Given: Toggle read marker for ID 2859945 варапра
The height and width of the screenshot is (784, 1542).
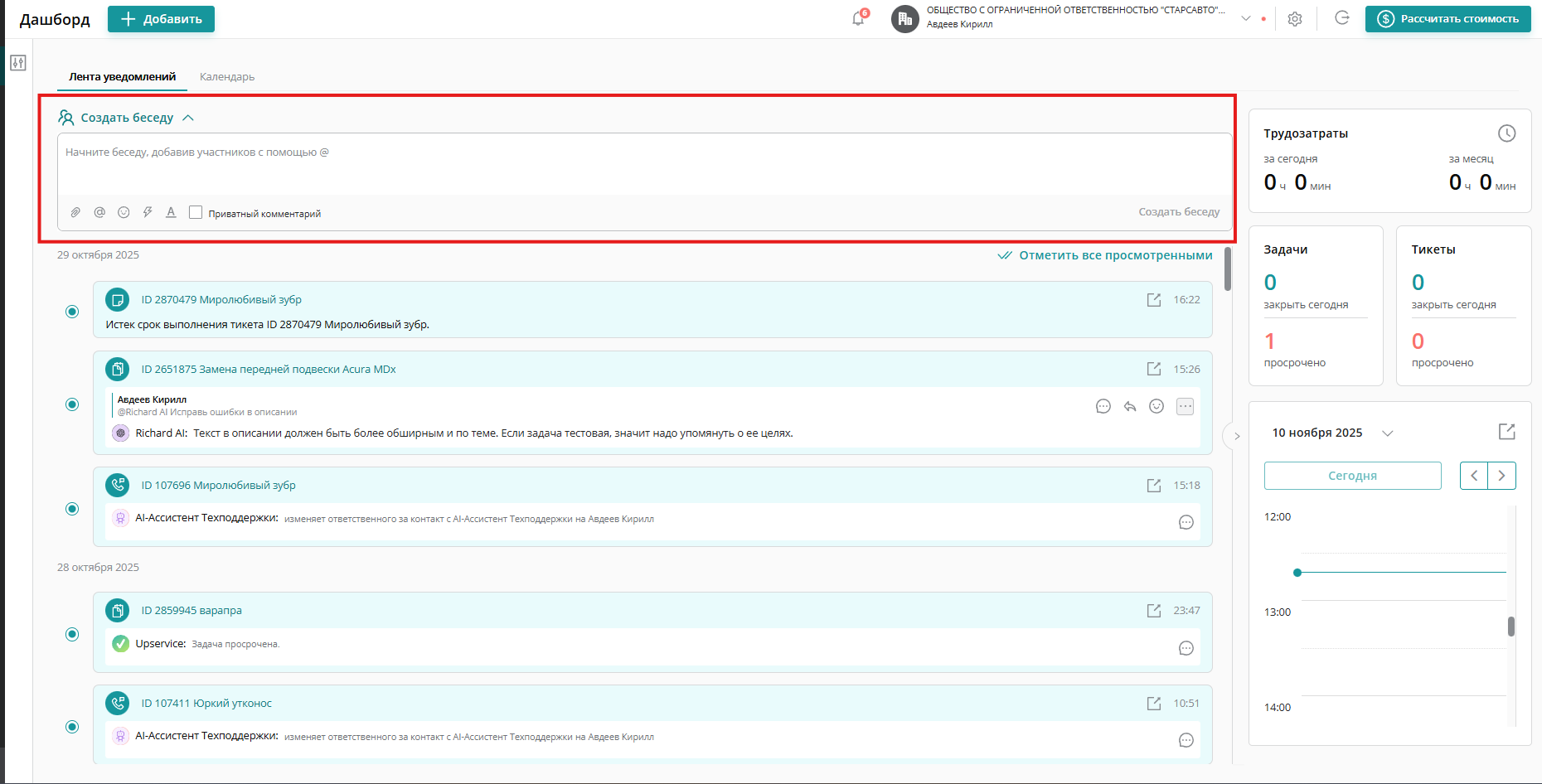Looking at the screenshot, I should [x=72, y=634].
